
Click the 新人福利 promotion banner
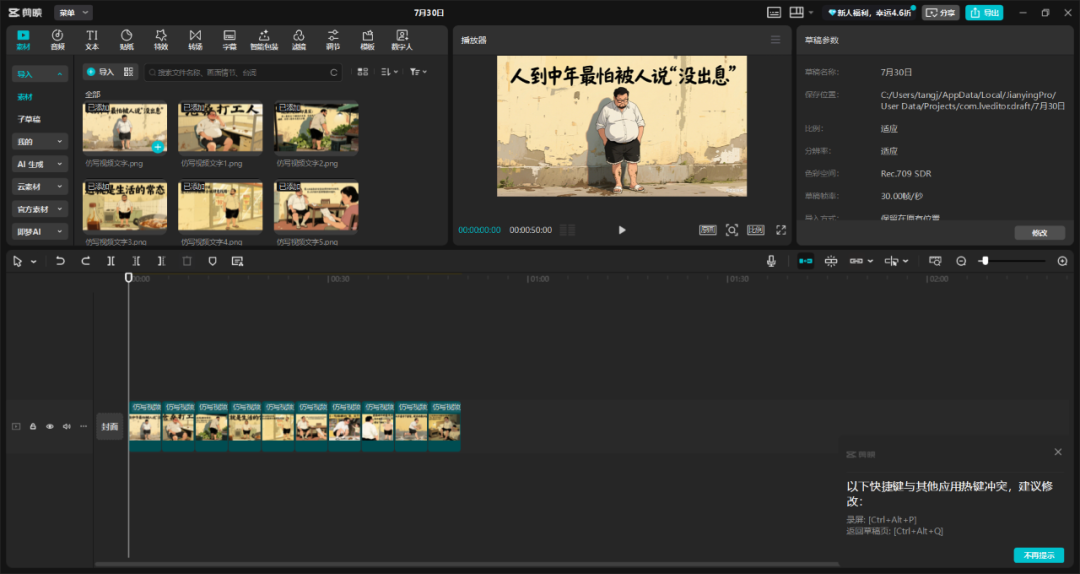point(869,12)
